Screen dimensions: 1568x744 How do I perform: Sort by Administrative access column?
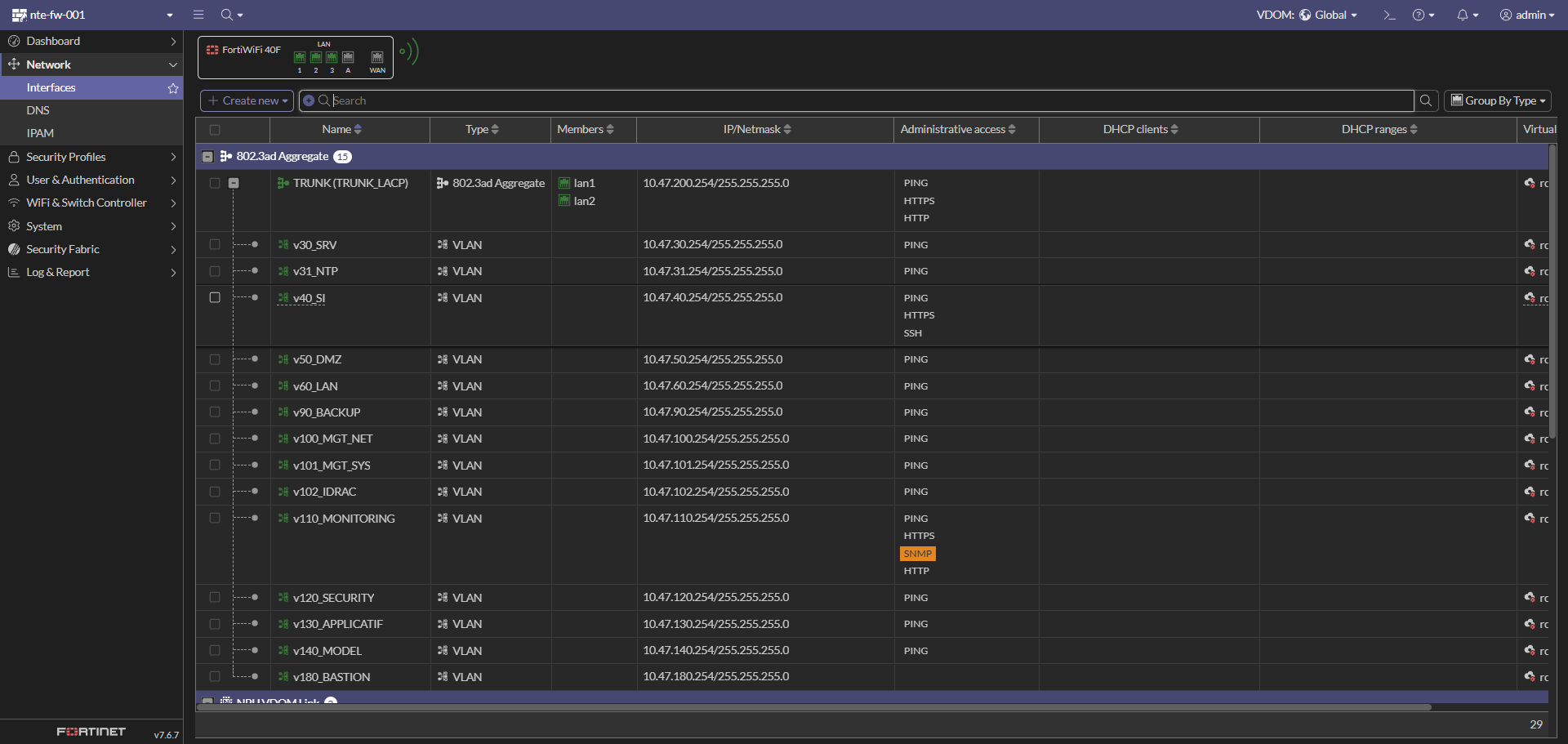966,130
